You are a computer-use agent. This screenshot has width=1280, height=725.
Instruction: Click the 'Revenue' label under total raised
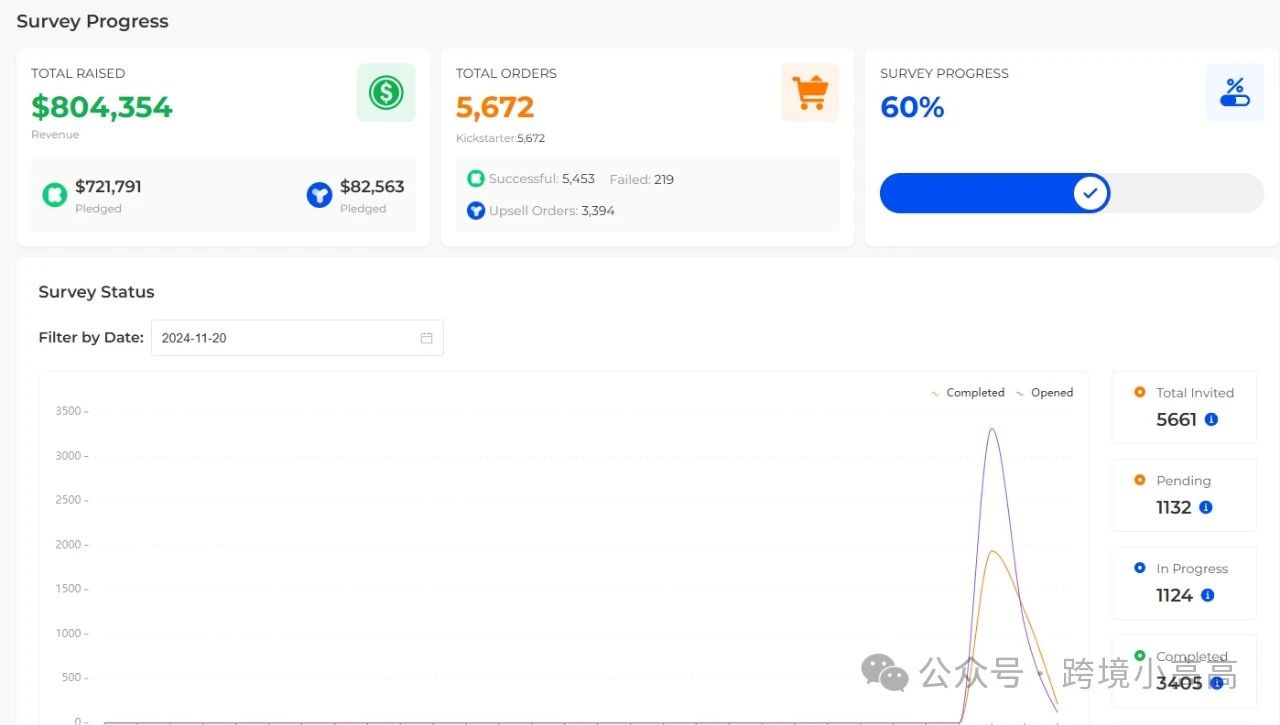tap(55, 135)
